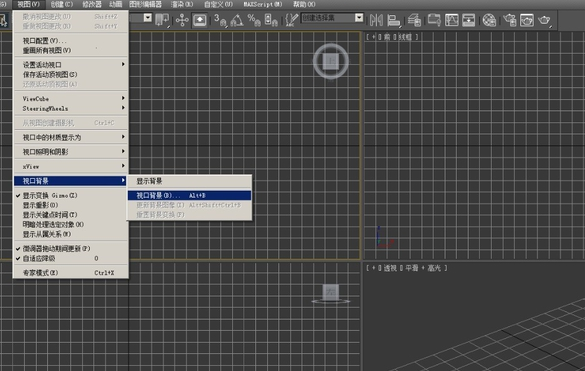Expand the SteeringWheels submenu
Image resolution: width=585 pixels, height=371 pixels.
coord(71,108)
